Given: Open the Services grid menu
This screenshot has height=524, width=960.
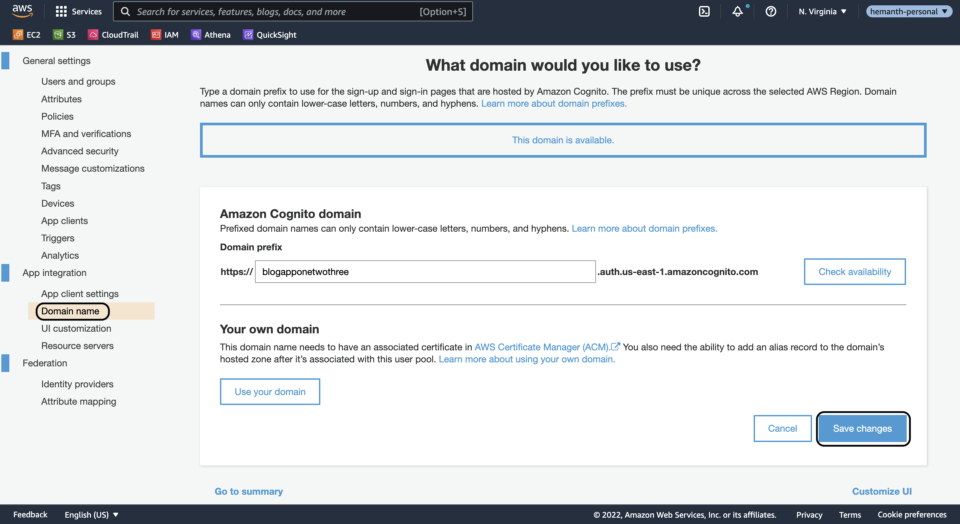Looking at the screenshot, I should click(78, 12).
